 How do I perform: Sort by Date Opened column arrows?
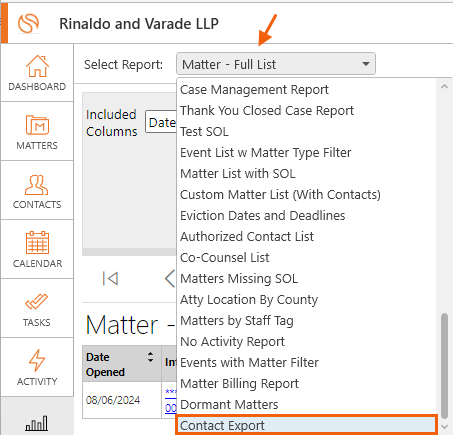[151, 357]
